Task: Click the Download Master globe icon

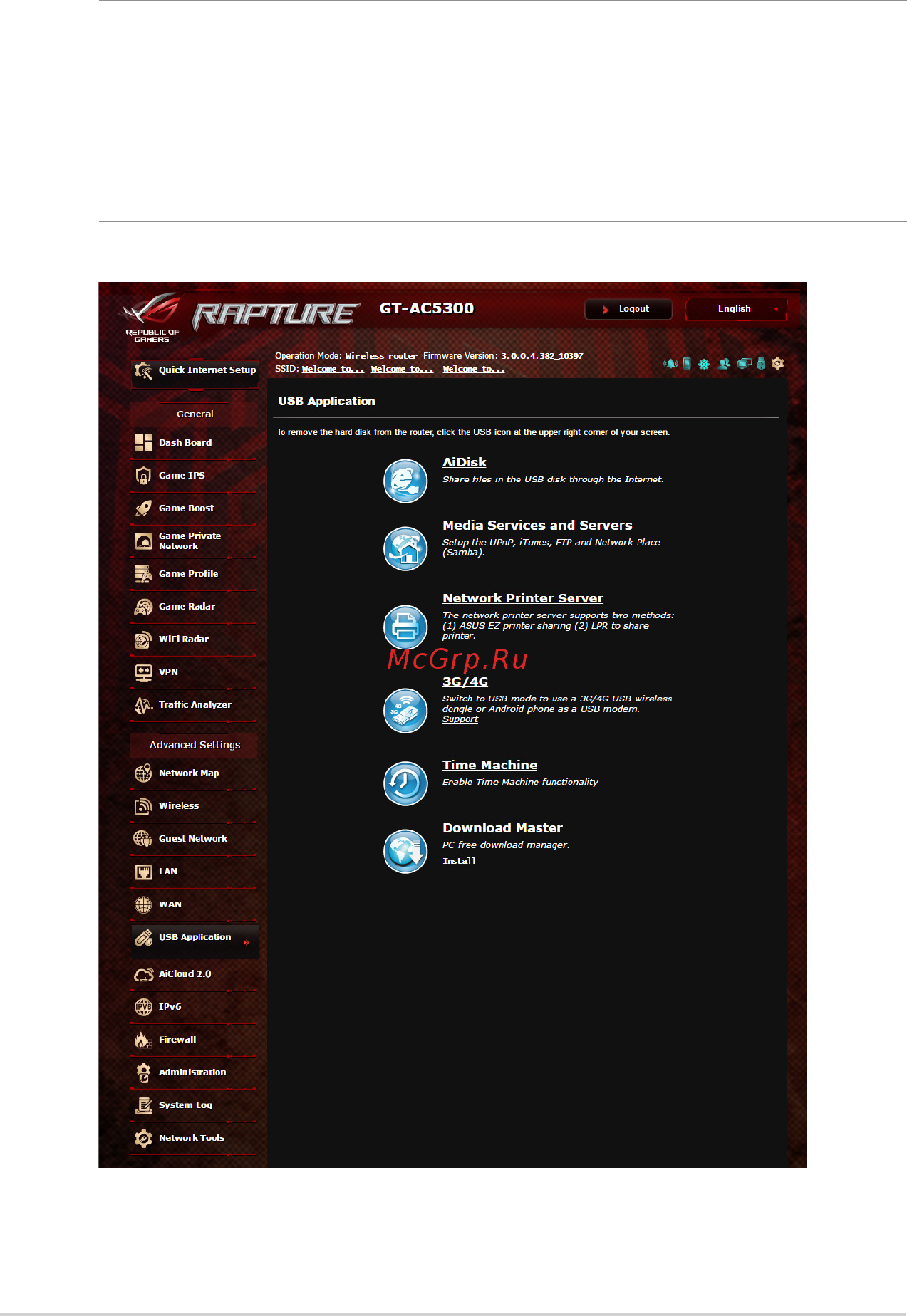Action: pos(405,851)
